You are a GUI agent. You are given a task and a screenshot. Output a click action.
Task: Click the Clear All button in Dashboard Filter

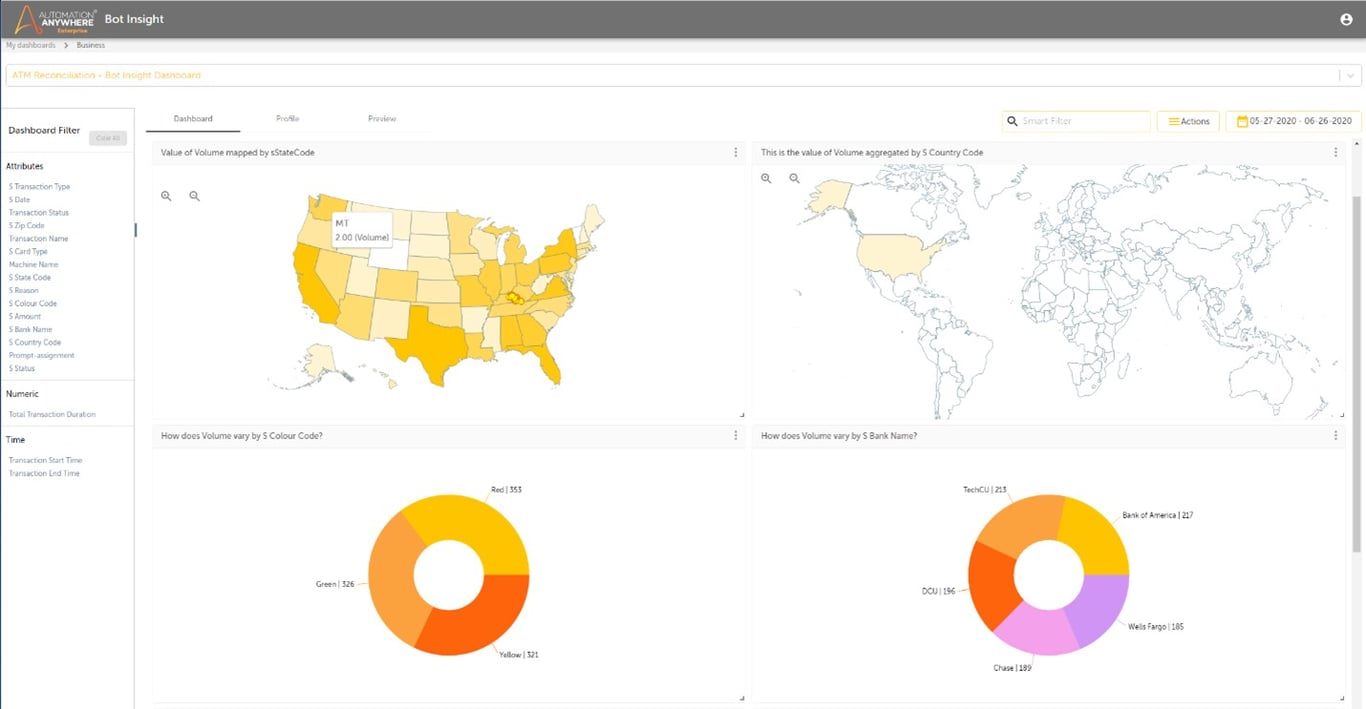pos(107,138)
